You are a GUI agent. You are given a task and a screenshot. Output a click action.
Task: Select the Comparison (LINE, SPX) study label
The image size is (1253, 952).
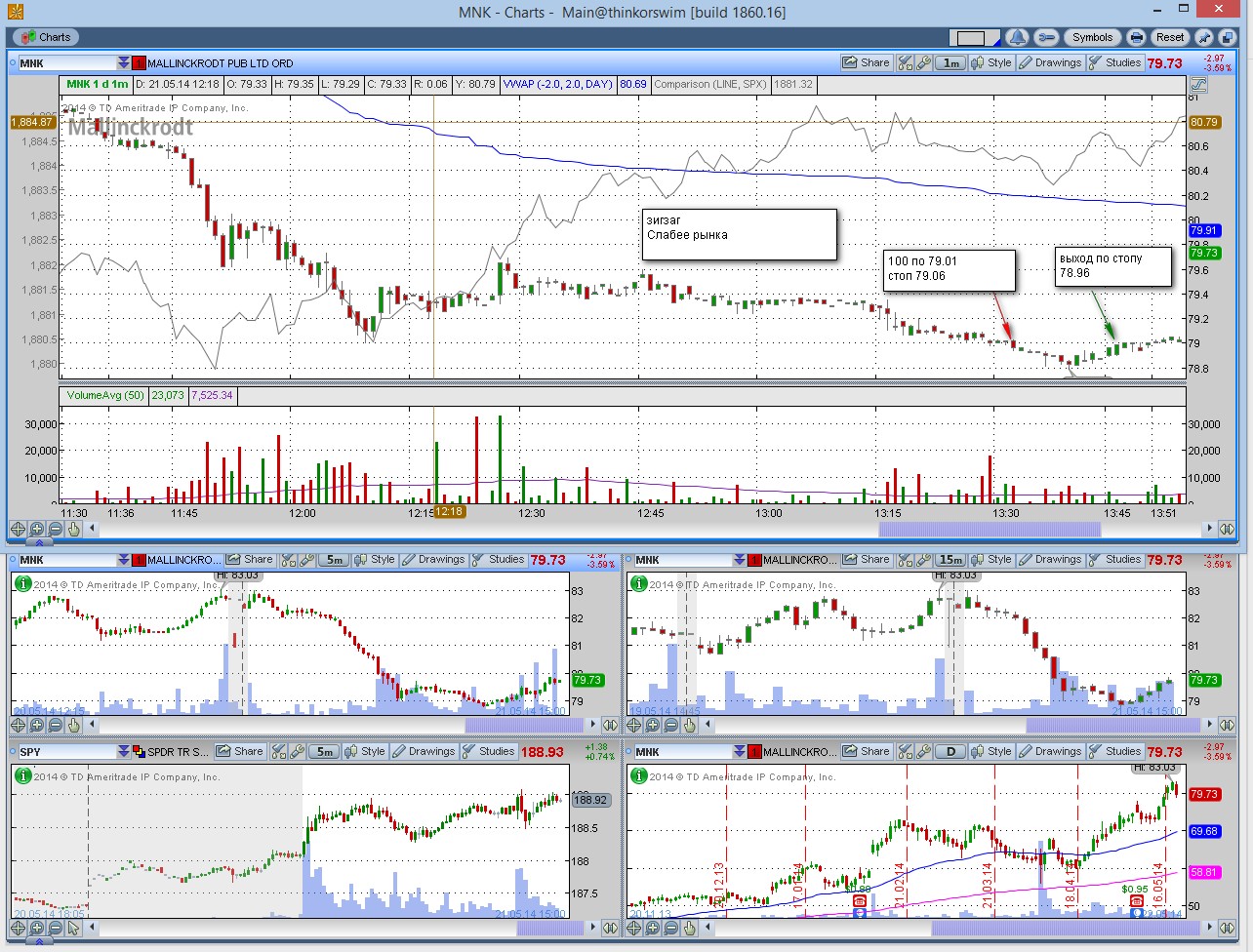pos(710,85)
